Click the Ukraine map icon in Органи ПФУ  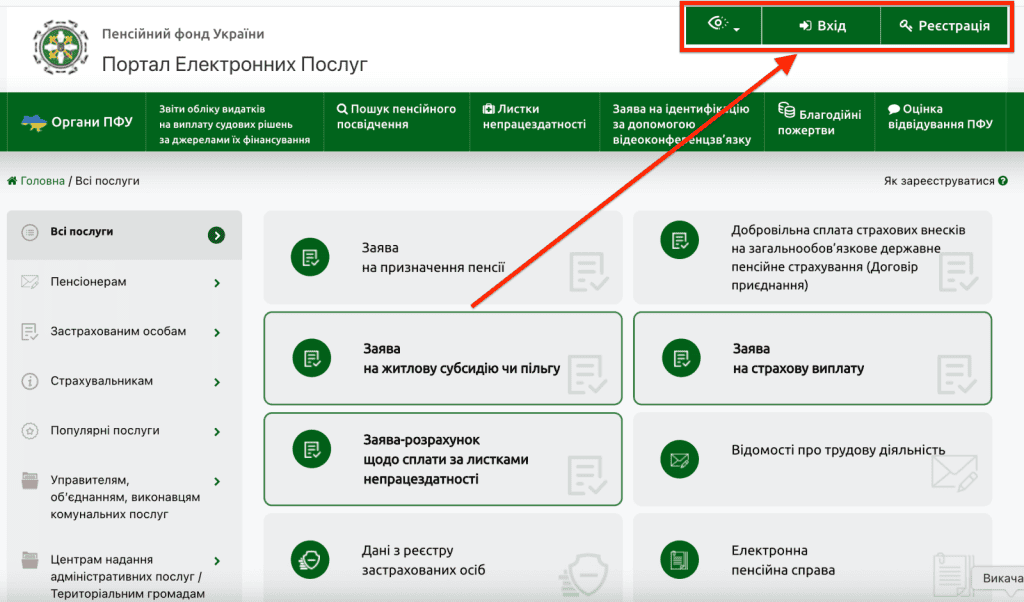click(x=33, y=122)
